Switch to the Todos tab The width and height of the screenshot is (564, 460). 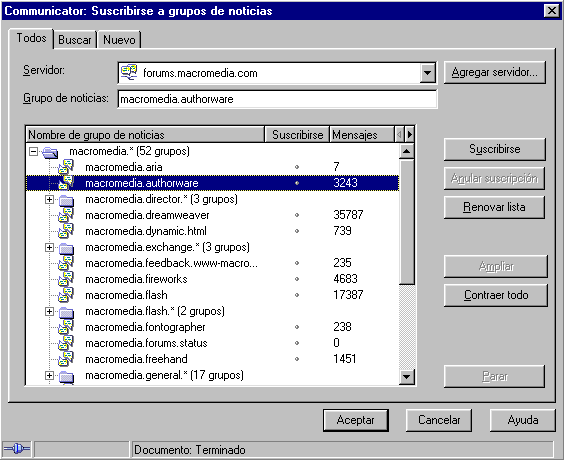pyautogui.click(x=31, y=38)
